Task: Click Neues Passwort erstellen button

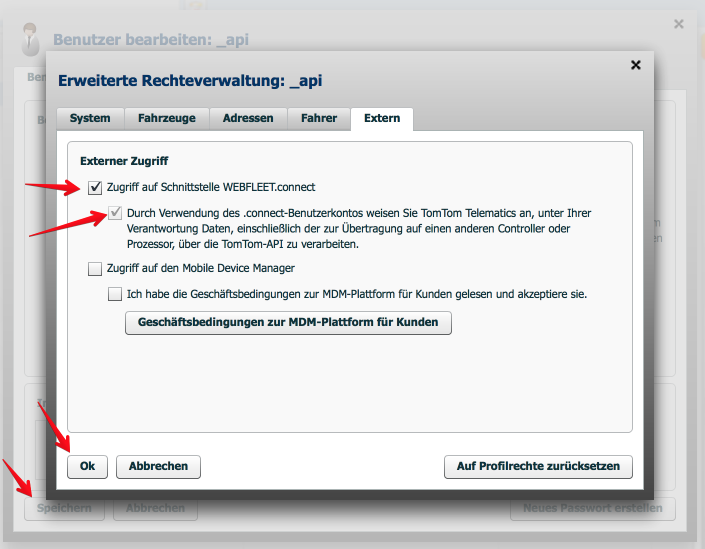Action: pyautogui.click(x=592, y=508)
